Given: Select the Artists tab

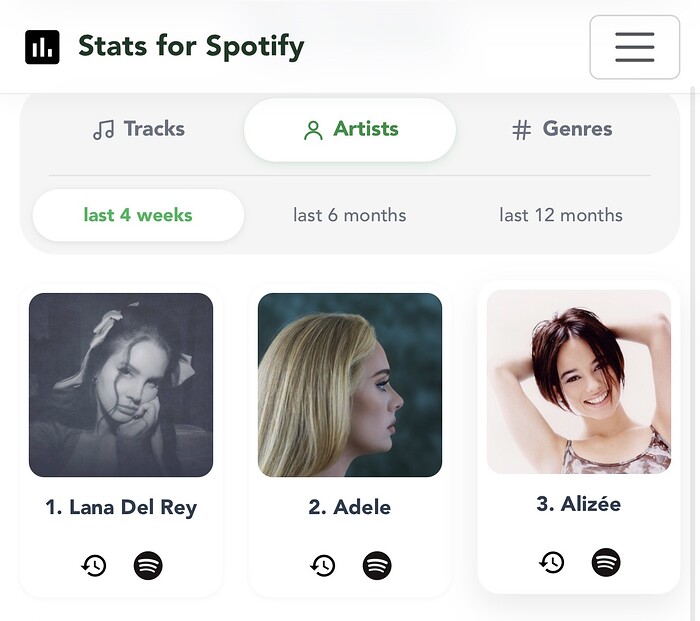Looking at the screenshot, I should click(x=350, y=129).
